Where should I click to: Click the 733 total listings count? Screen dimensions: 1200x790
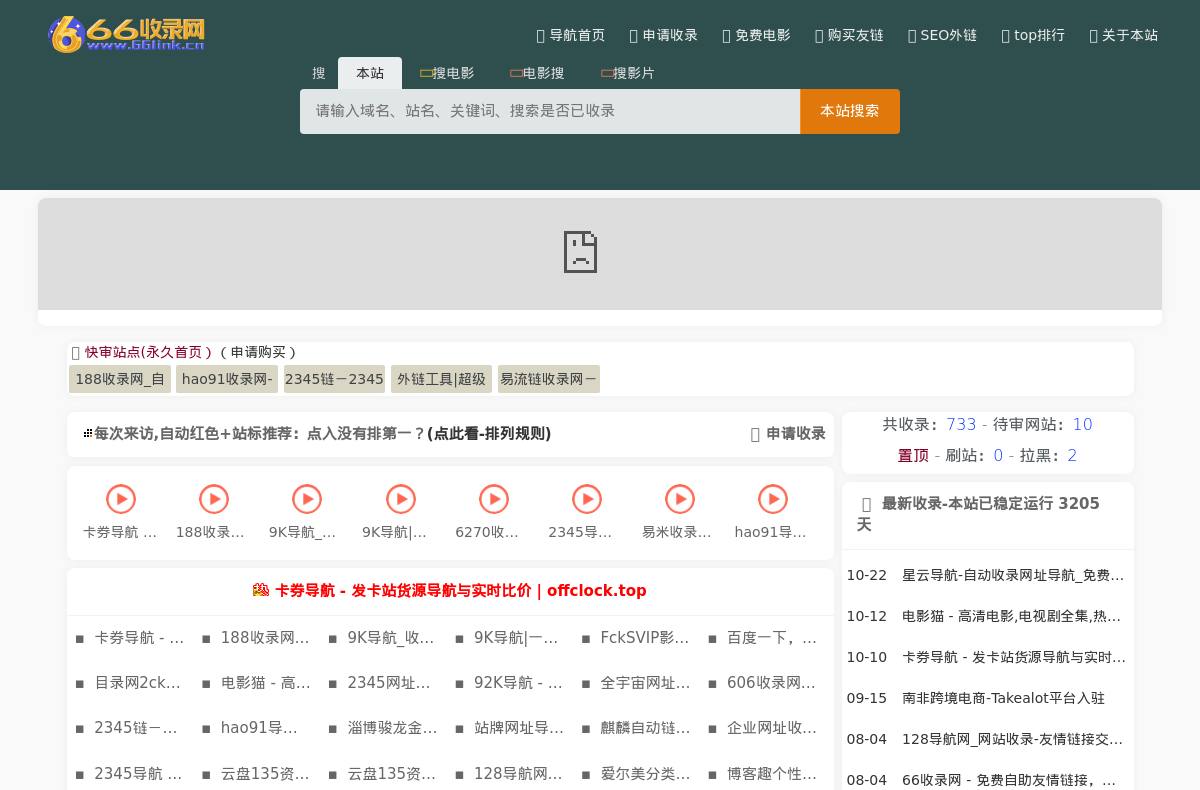click(x=961, y=425)
